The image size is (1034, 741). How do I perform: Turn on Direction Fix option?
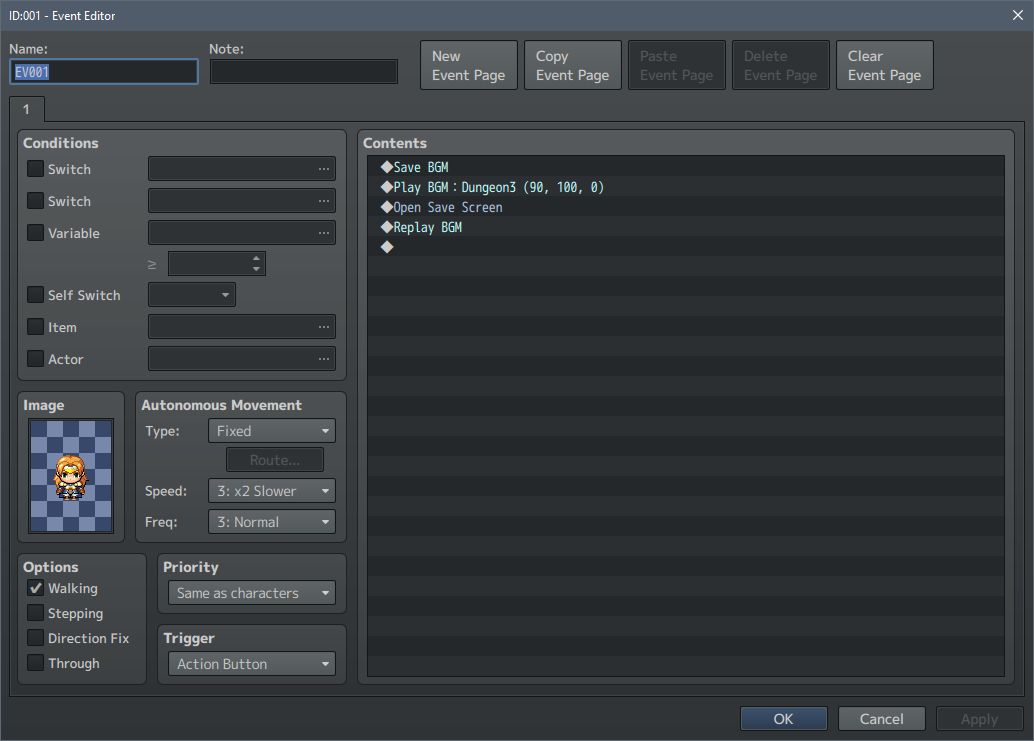tap(36, 638)
